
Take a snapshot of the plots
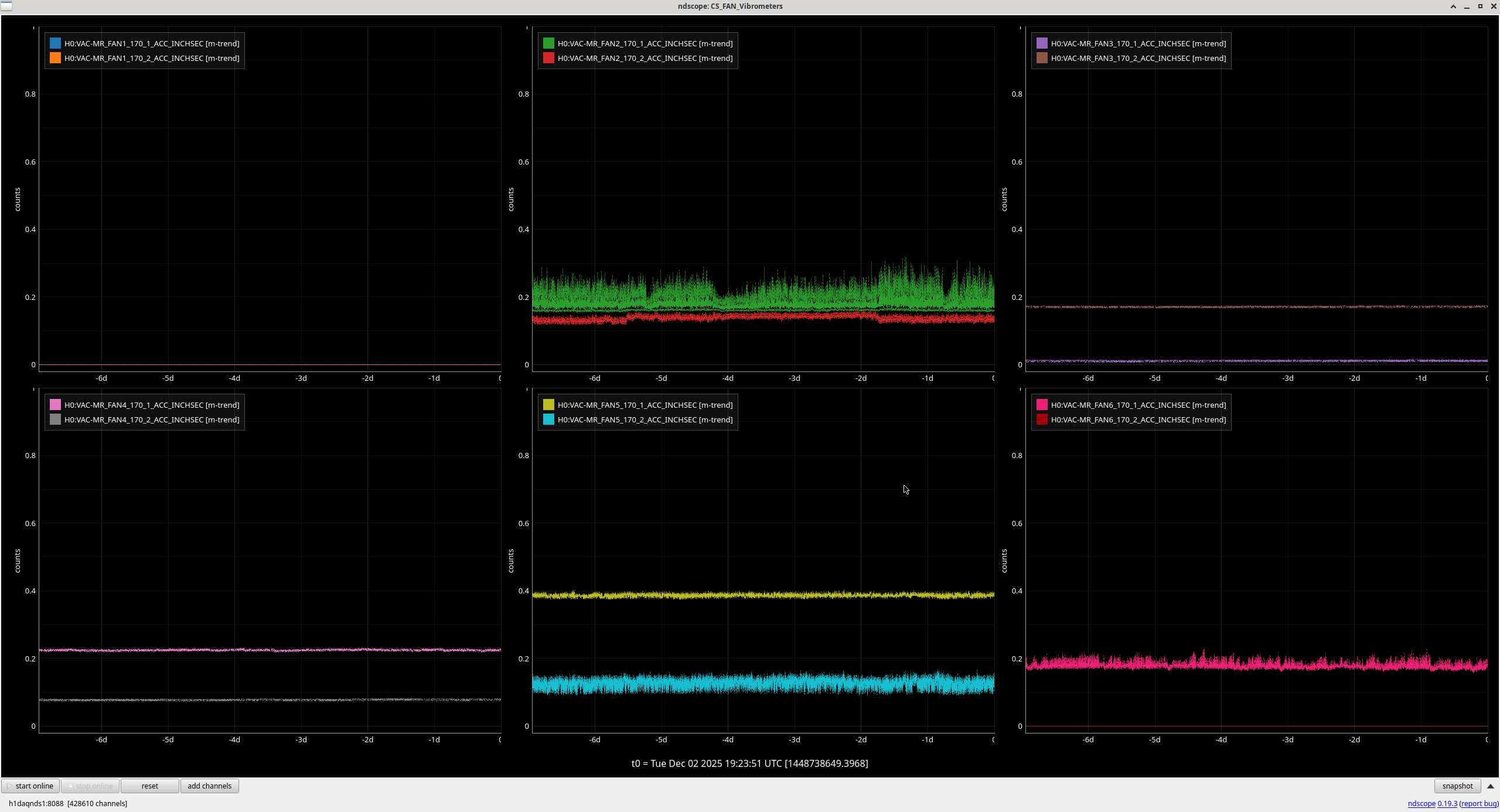[1457, 786]
